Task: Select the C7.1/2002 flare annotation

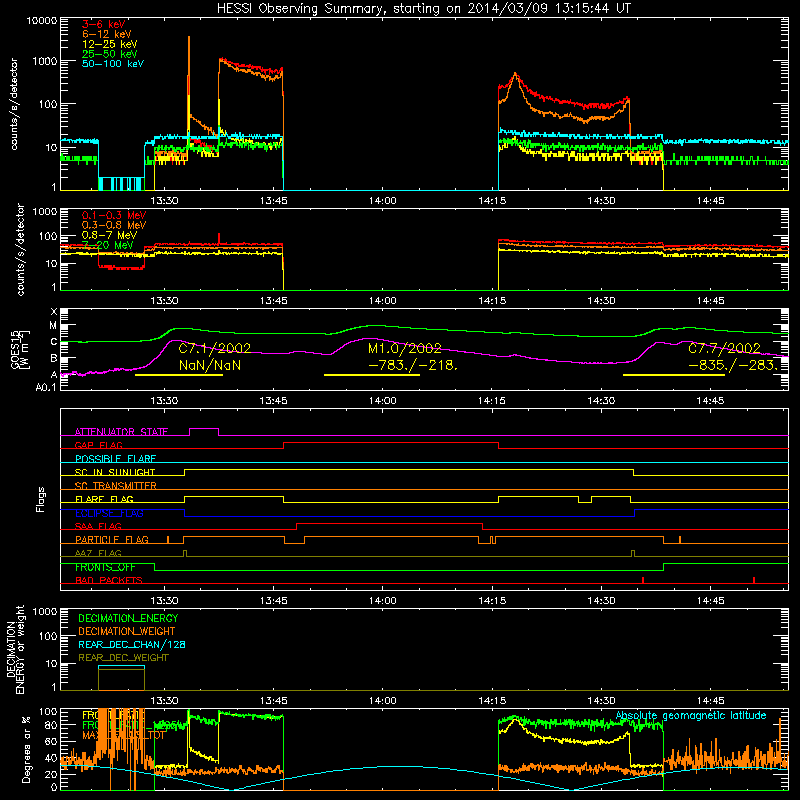Action: pos(215,348)
